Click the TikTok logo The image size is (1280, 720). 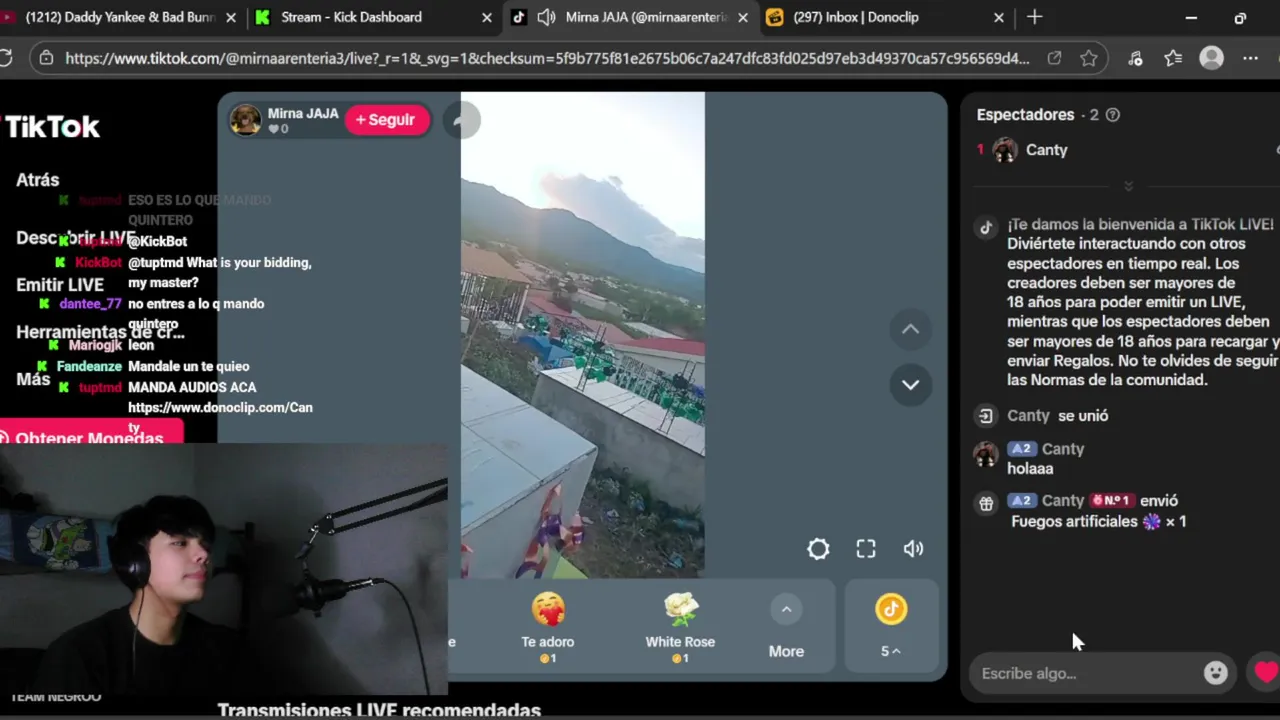[52, 127]
